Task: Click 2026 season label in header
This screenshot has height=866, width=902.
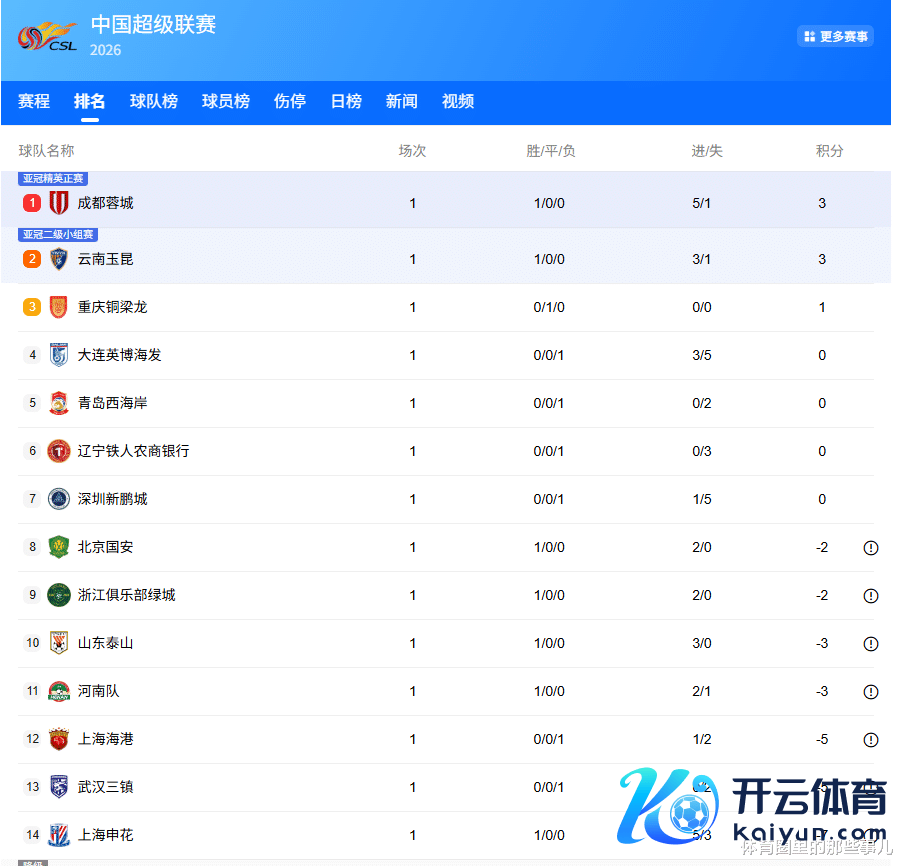Action: [x=106, y=50]
